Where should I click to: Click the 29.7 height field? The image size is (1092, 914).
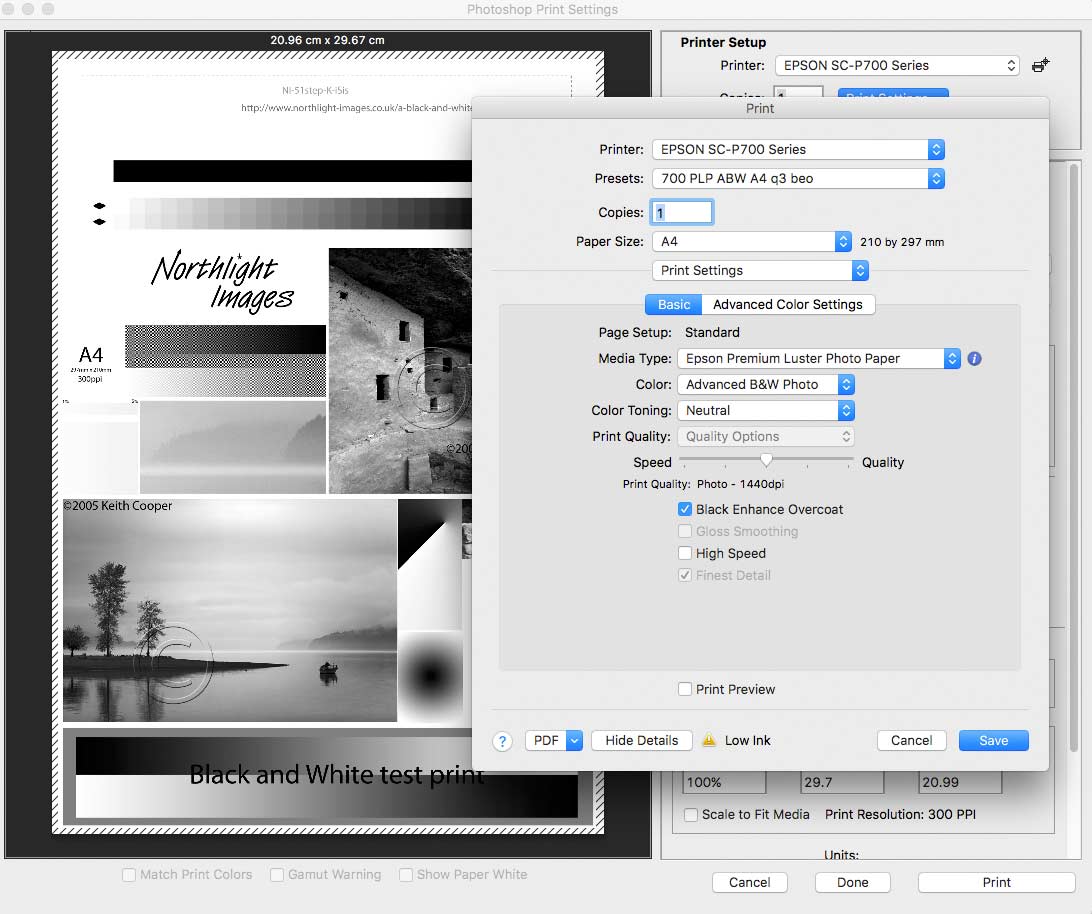tap(842, 782)
